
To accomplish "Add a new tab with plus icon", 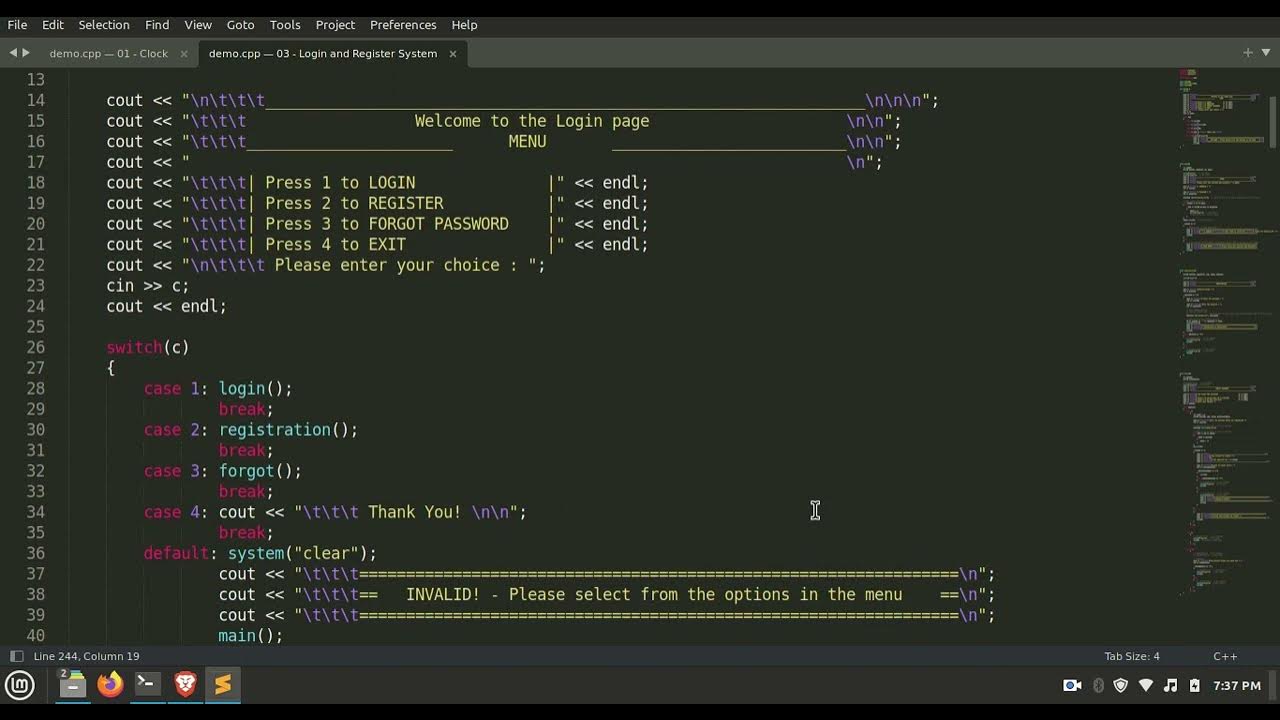I will [x=1248, y=53].
